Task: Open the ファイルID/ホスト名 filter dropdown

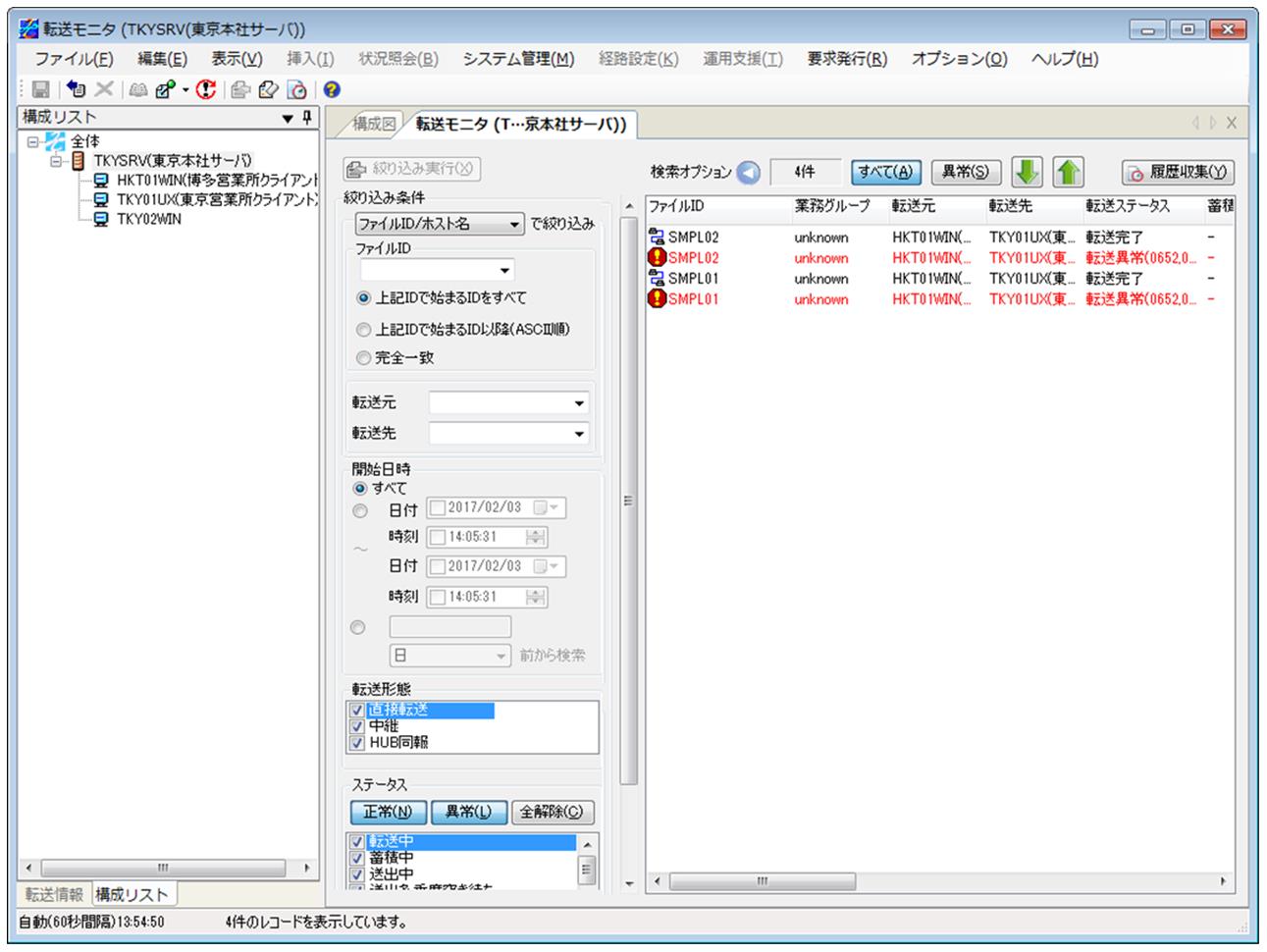Action: pos(515,225)
